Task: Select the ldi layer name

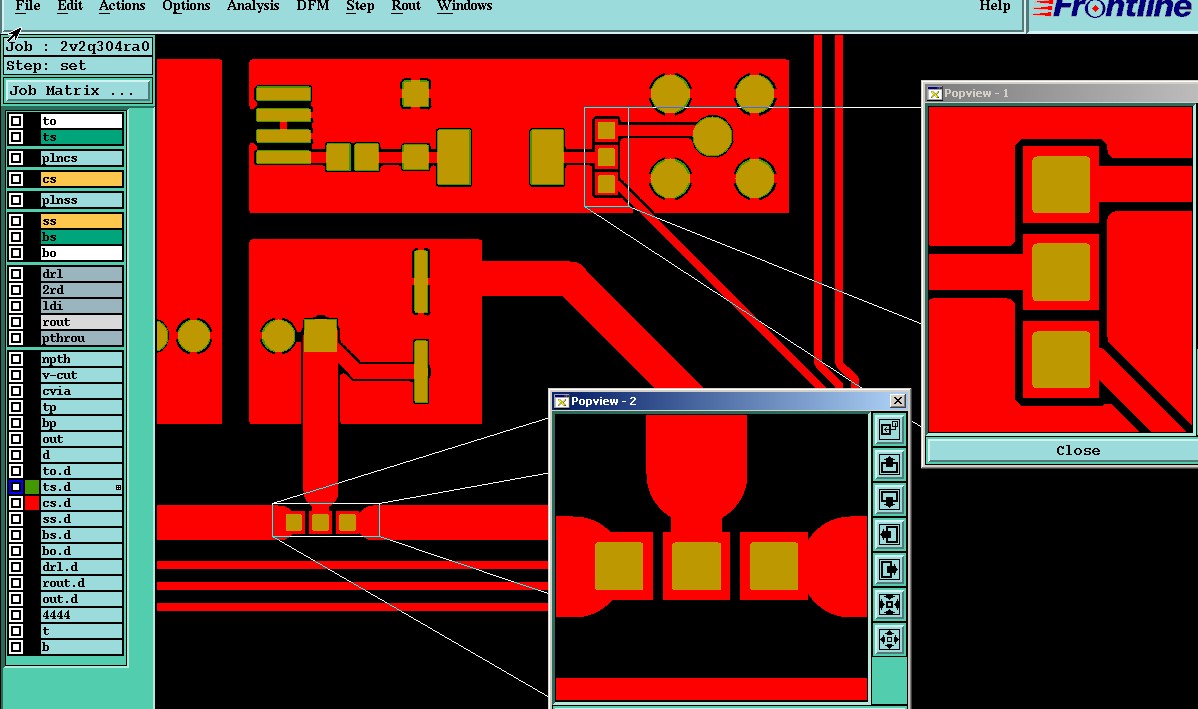Action: point(81,306)
